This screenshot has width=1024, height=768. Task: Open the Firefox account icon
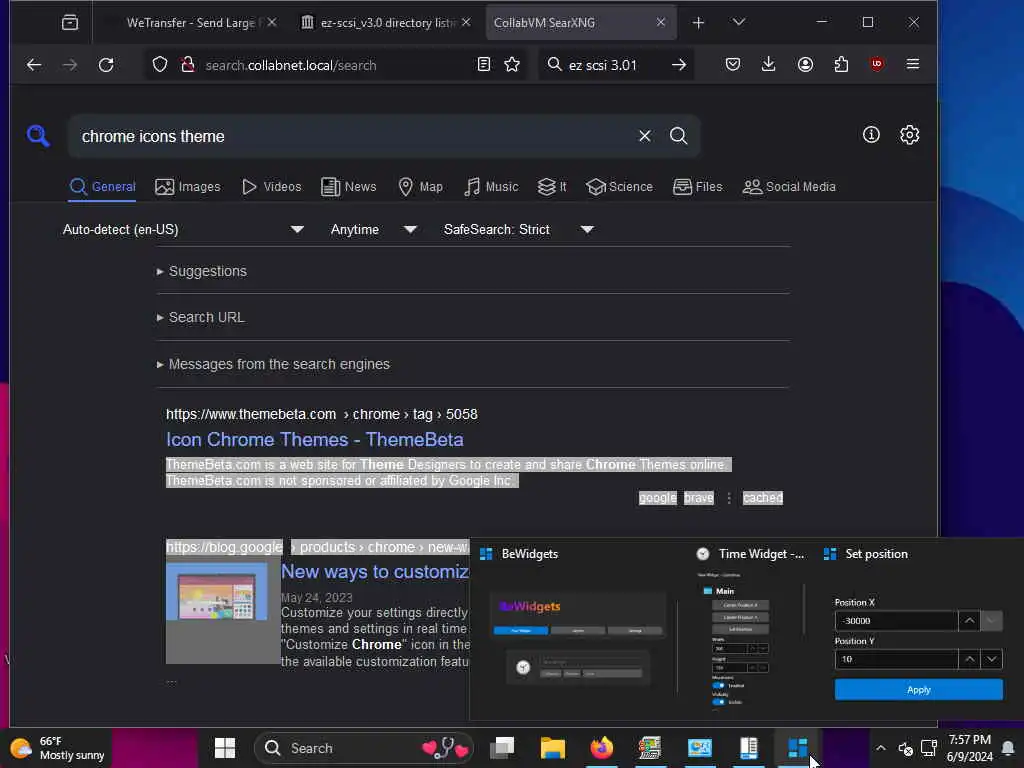(x=805, y=64)
